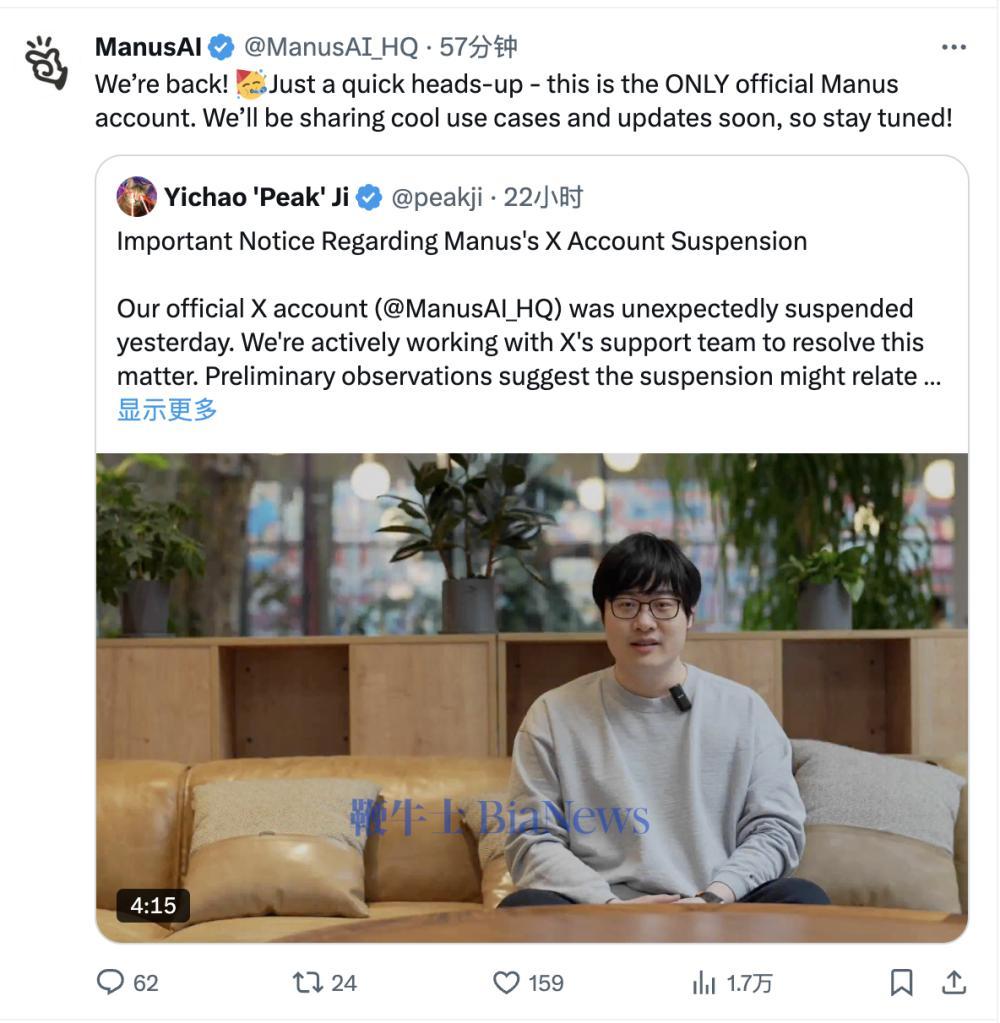Open the @ManusAI_HQ handle link

(331, 47)
